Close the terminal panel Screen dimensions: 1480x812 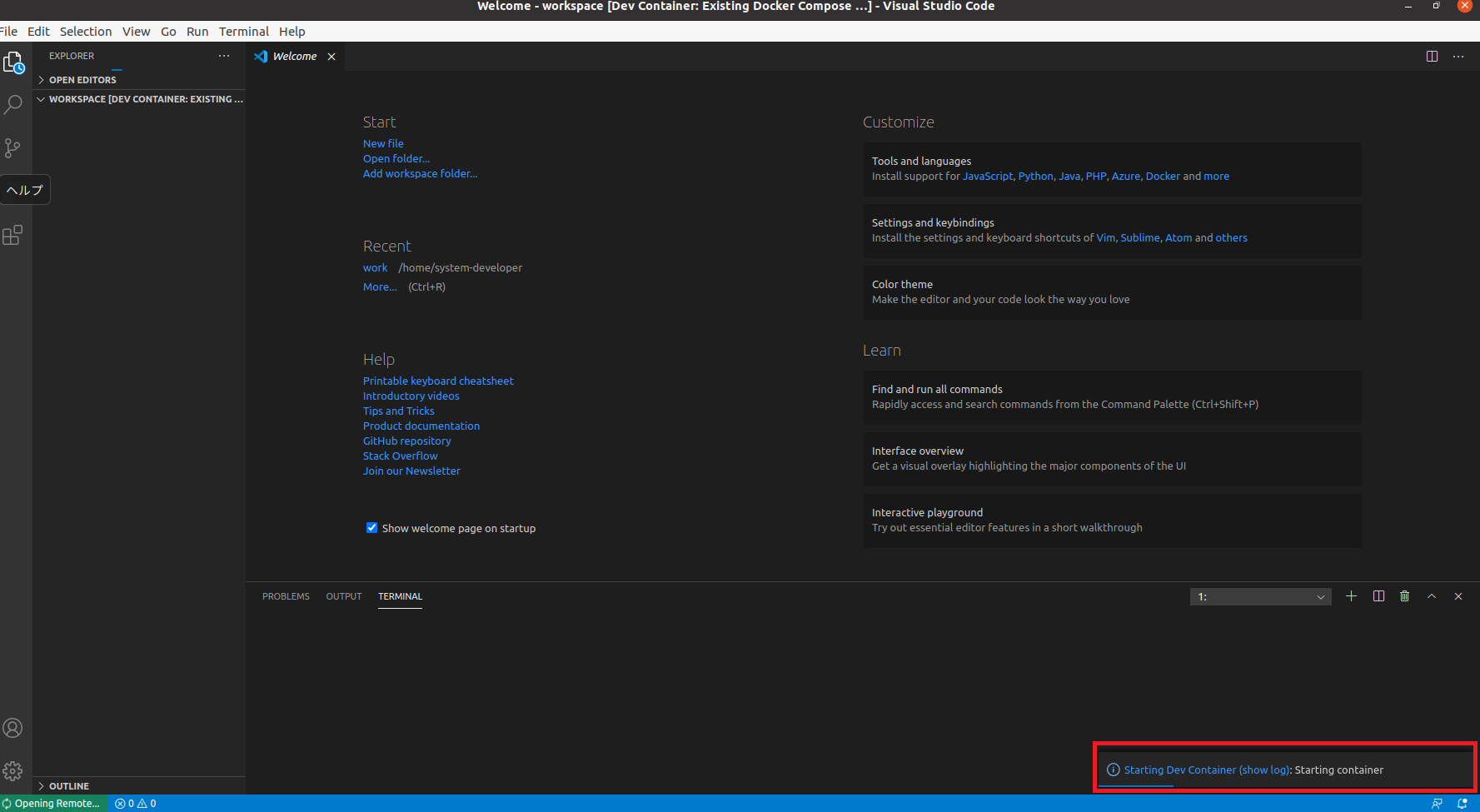[x=1458, y=596]
